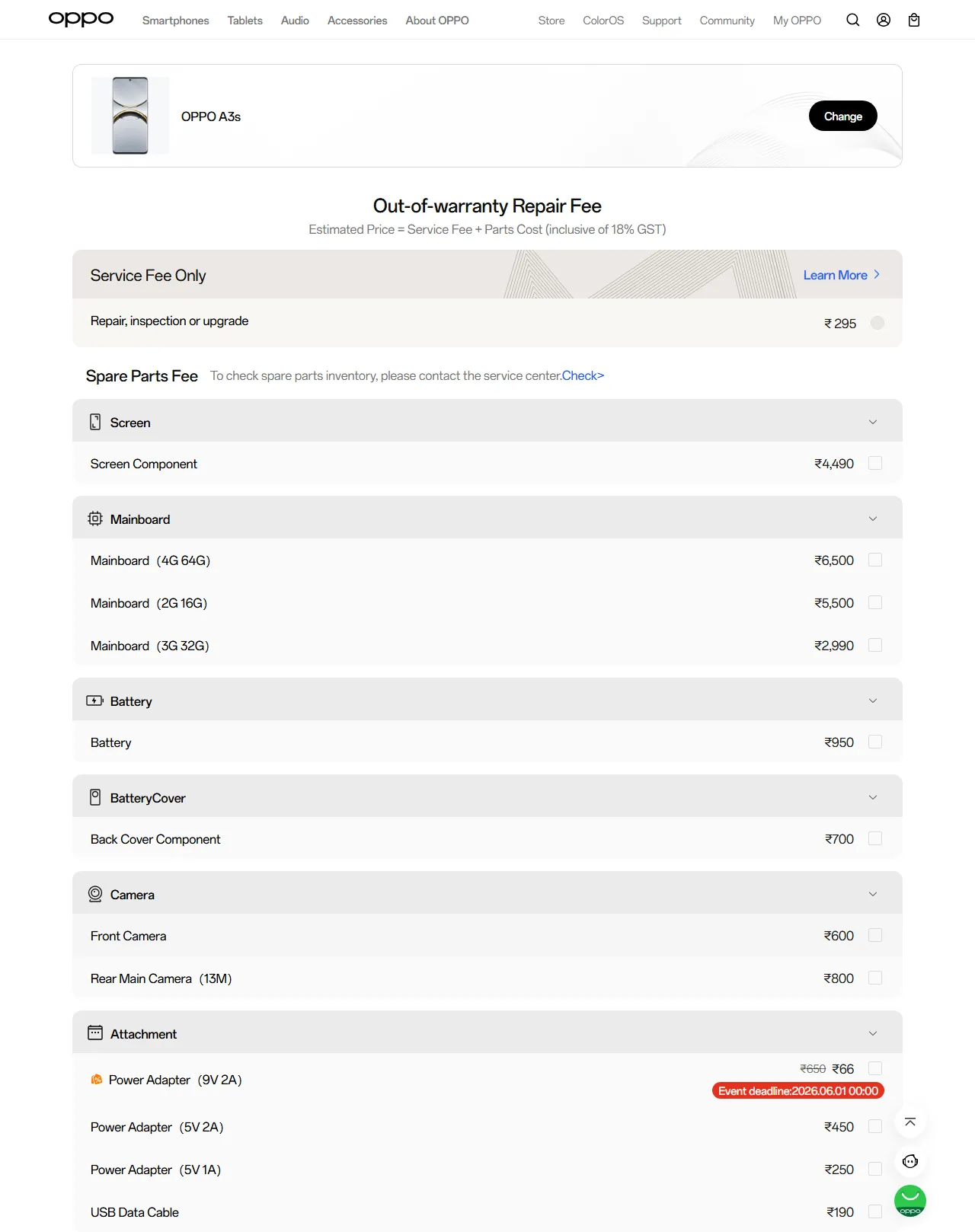Click the 'Repair, inspection or upgrade' row text
The image size is (975, 1232).
[169, 321]
